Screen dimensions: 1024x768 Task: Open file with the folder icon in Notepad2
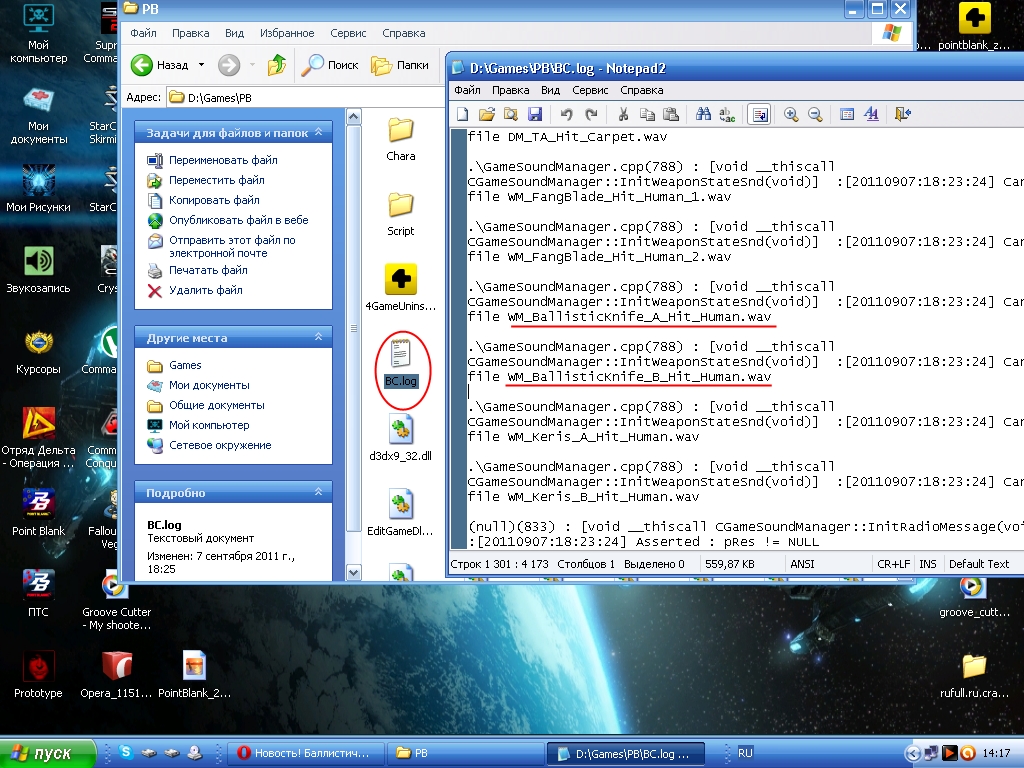487,115
